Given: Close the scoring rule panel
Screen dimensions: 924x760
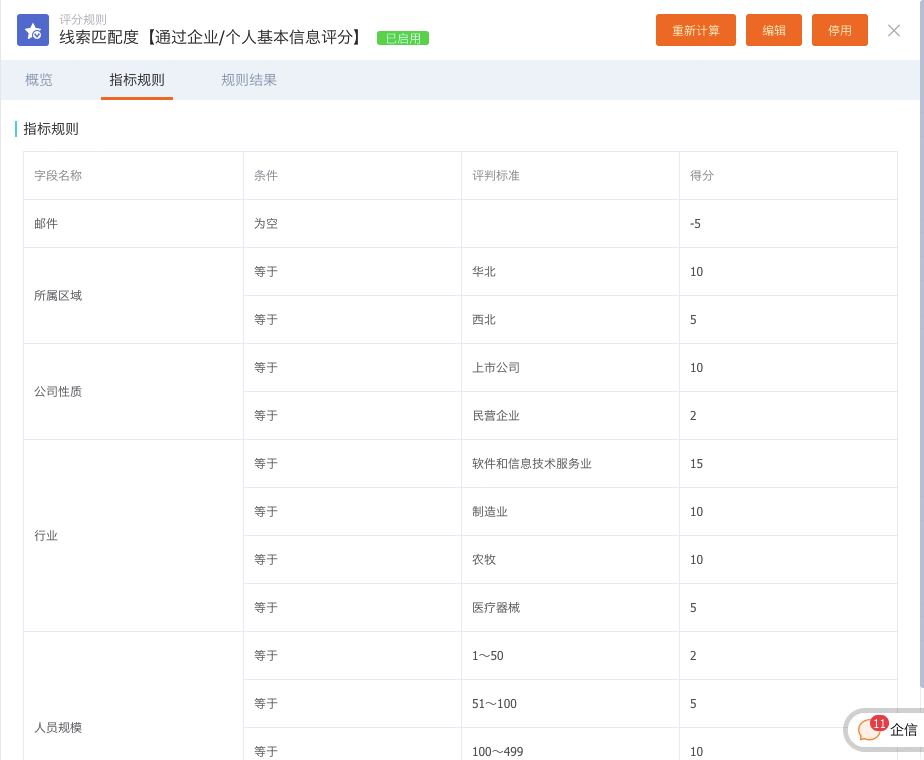Looking at the screenshot, I should [x=893, y=31].
